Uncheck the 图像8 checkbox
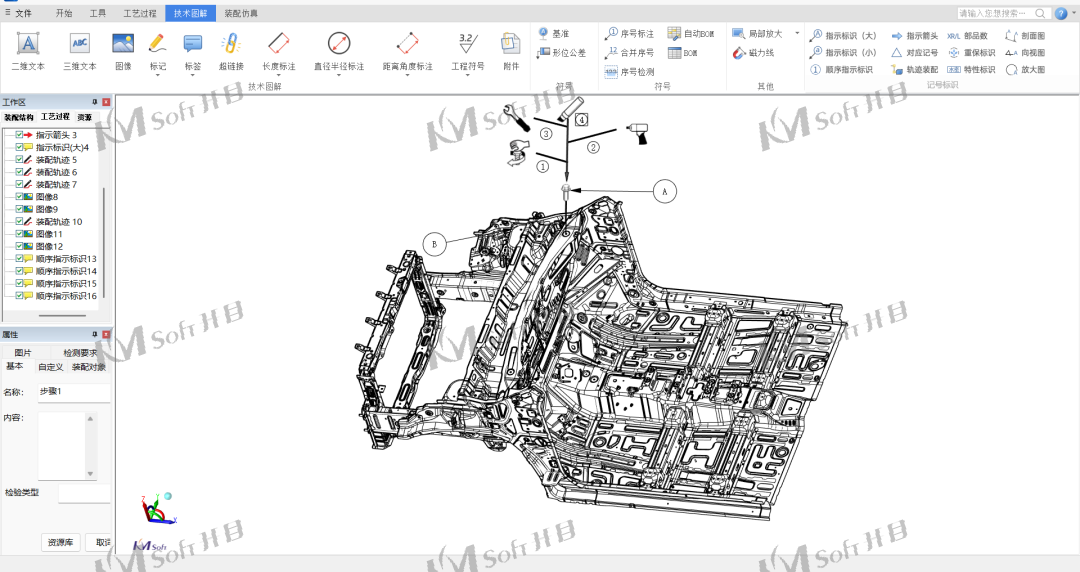 point(20,197)
